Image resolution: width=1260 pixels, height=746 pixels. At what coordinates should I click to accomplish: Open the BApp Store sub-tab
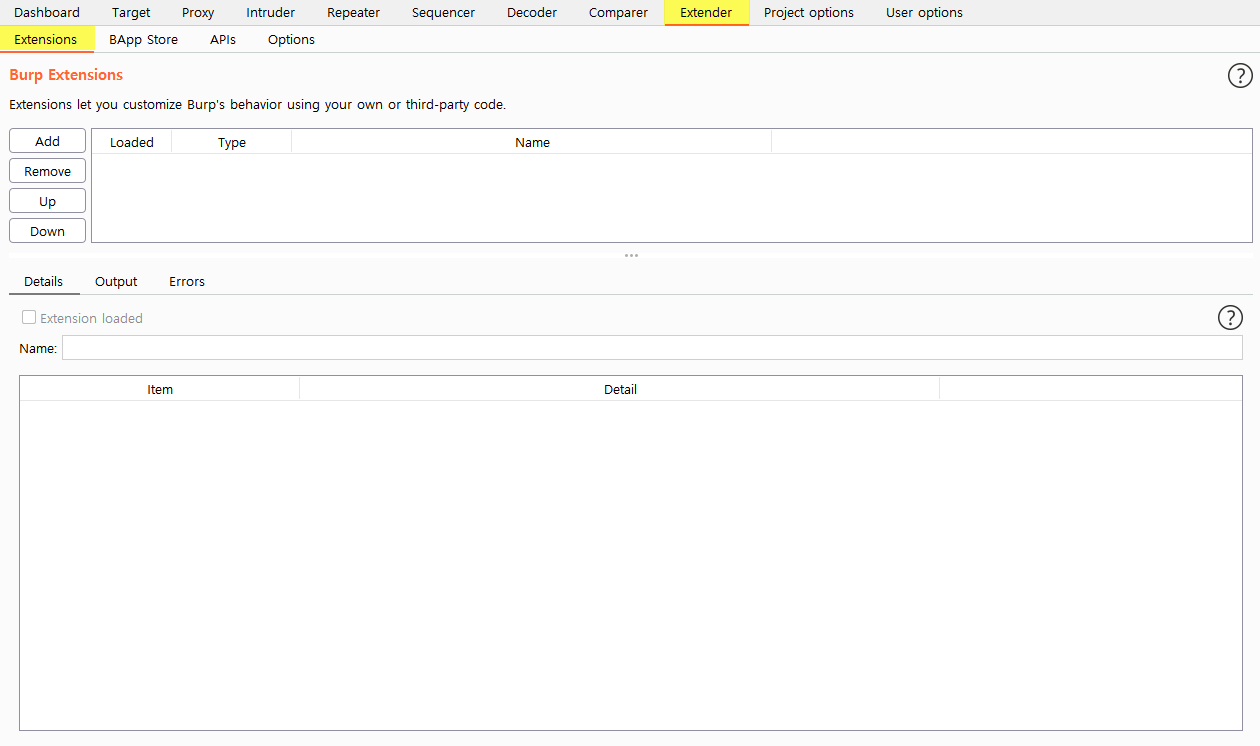click(x=143, y=39)
